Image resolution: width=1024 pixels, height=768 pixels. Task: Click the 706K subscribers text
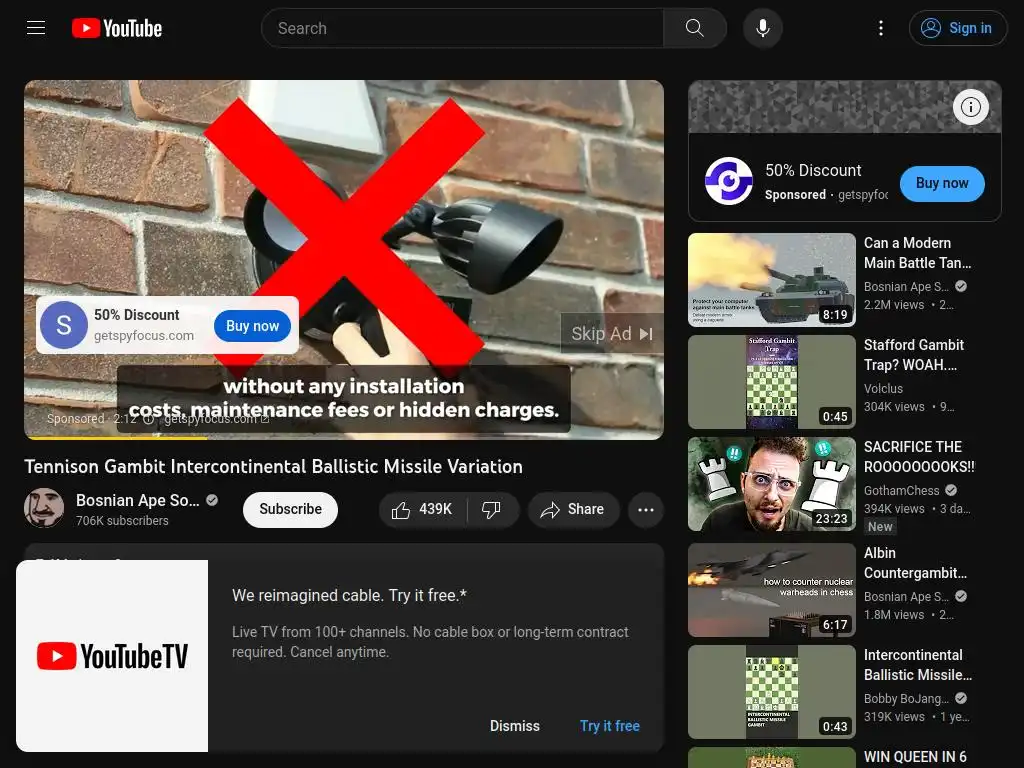pyautogui.click(x=122, y=520)
